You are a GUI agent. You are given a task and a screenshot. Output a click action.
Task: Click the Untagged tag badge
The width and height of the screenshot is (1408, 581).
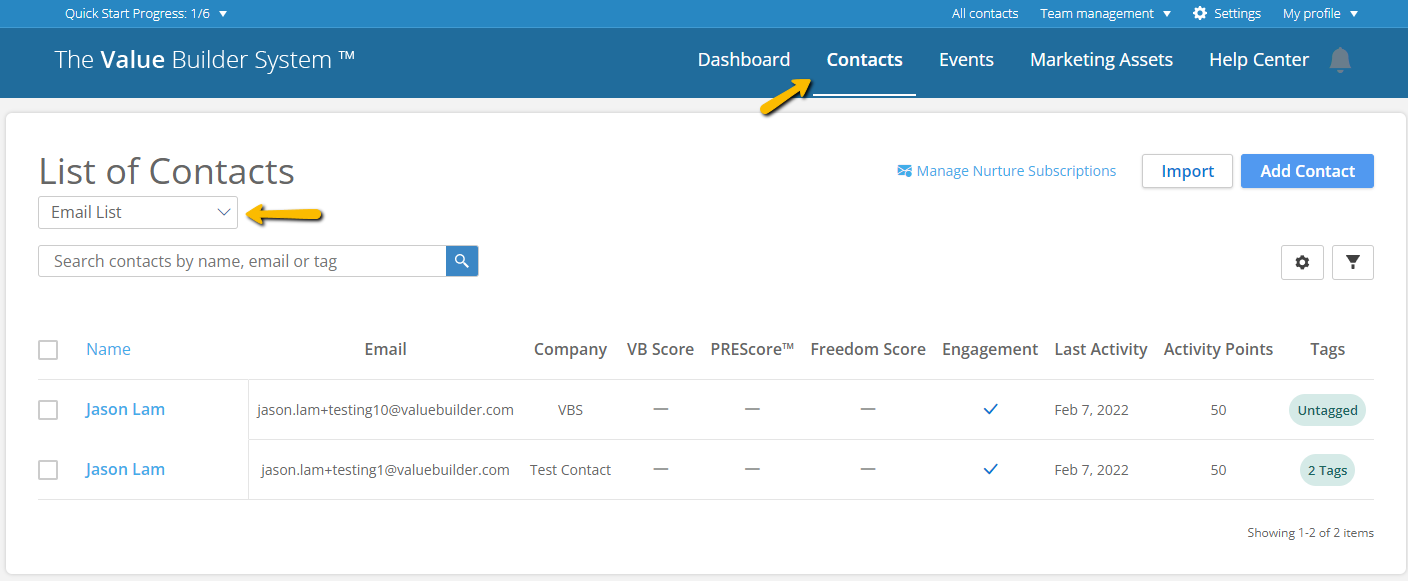1327,410
